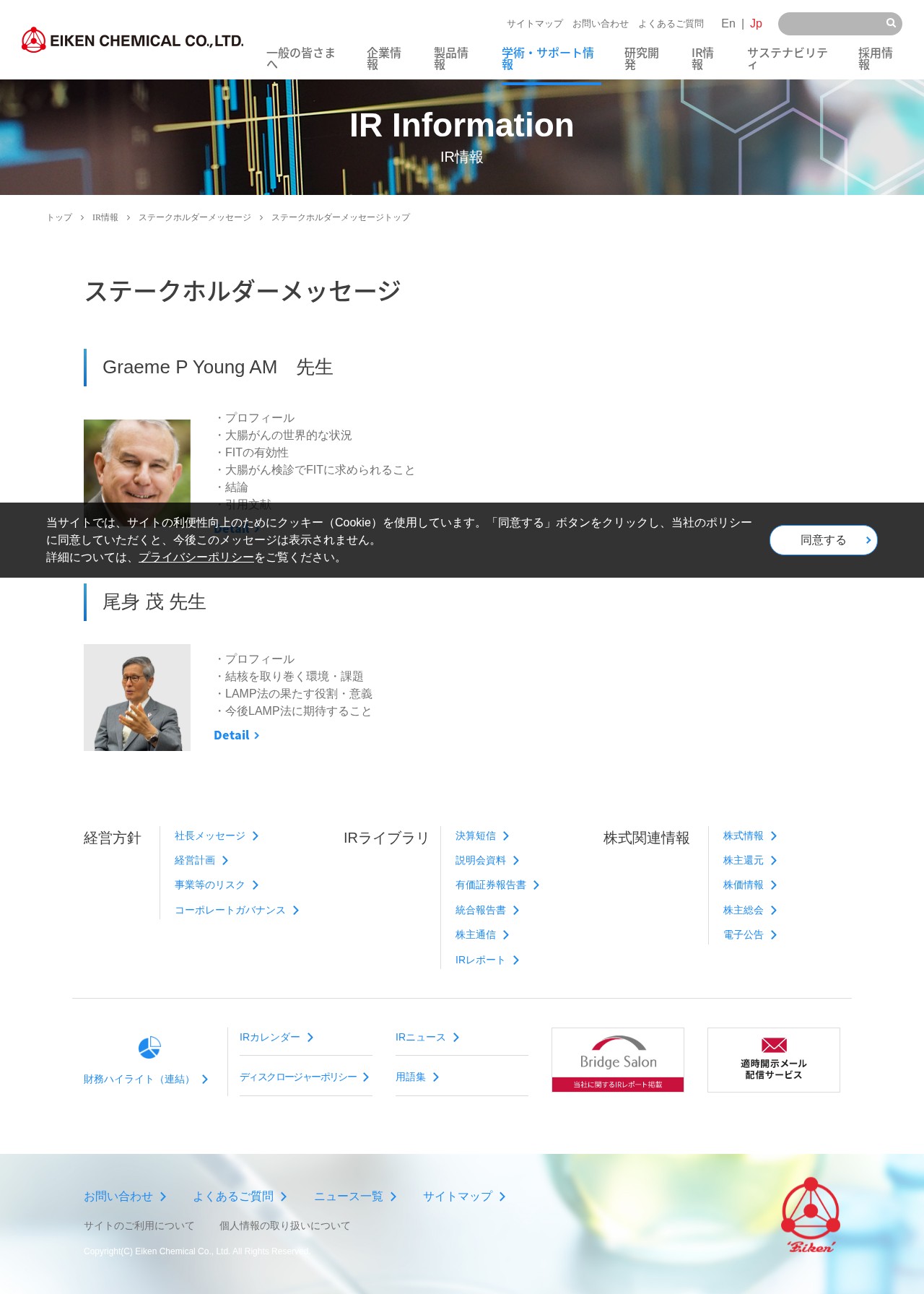924x1294 pixels.
Task: Click the Eiken Chemical header logo
Action: click(x=133, y=40)
